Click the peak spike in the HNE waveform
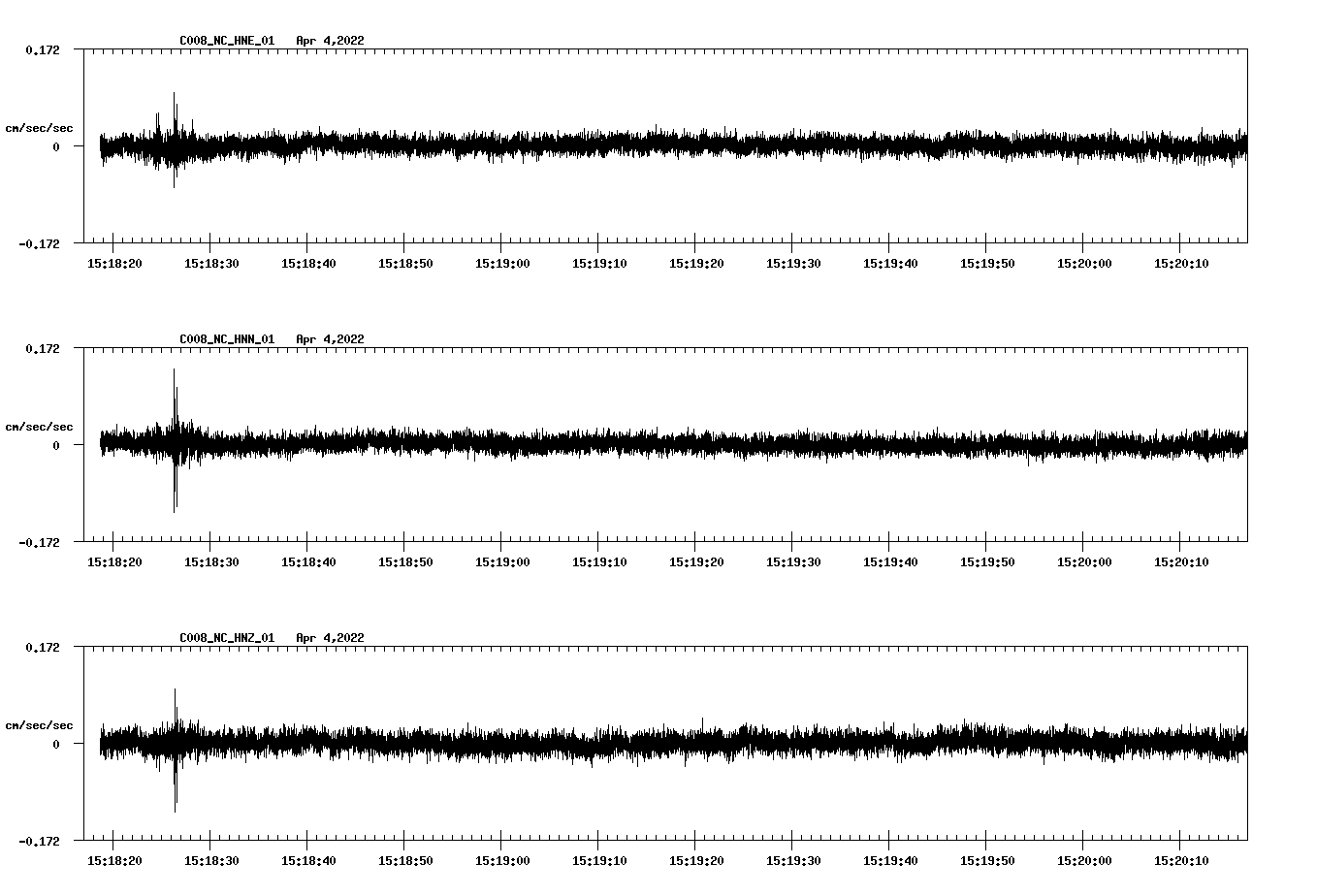This screenshot has width=1317, height=896. (175, 140)
